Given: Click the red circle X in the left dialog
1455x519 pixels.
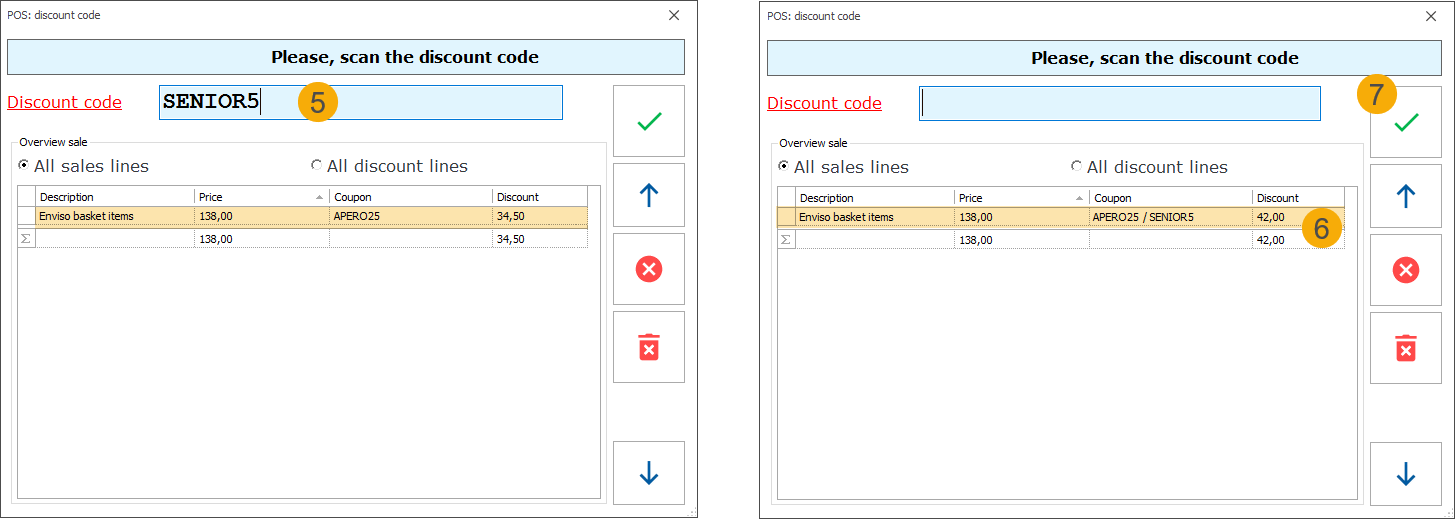Looking at the screenshot, I should 649,269.
